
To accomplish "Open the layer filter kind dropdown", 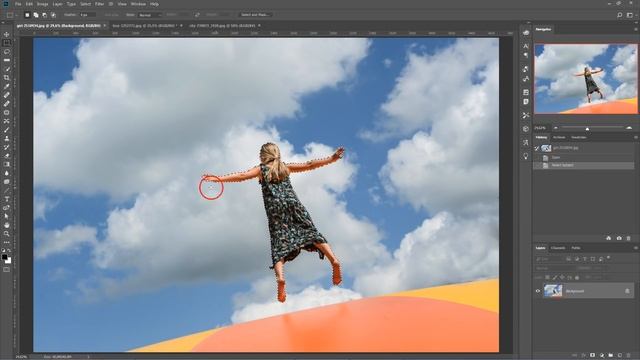I will 549,259.
